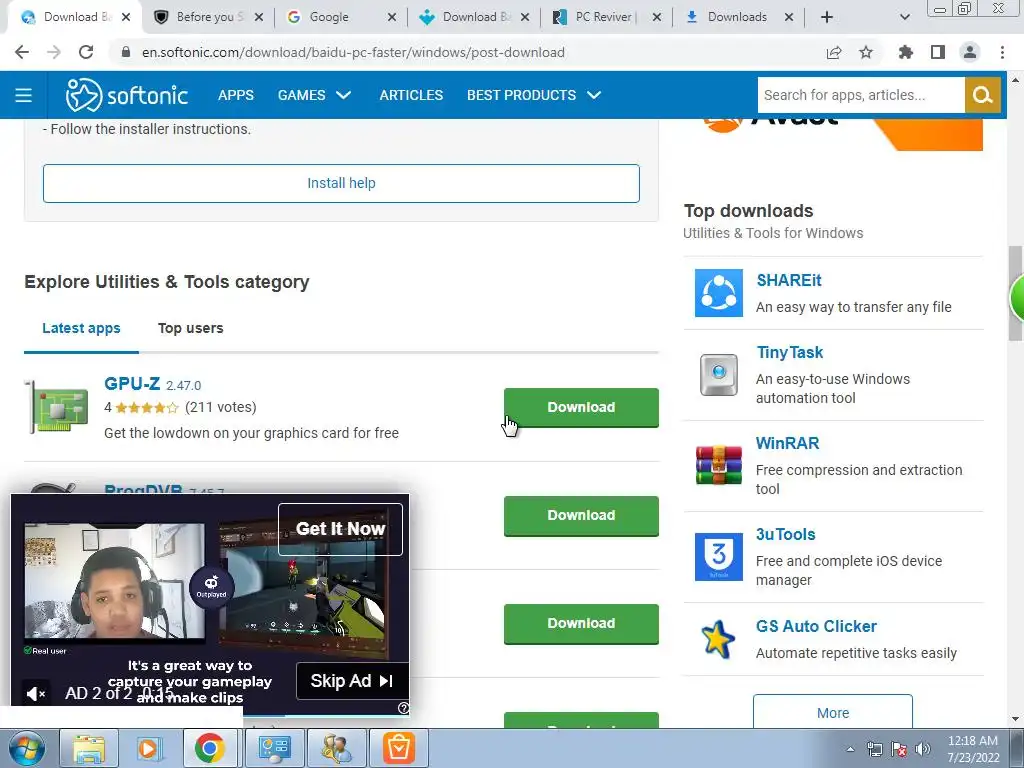Image resolution: width=1024 pixels, height=768 pixels.
Task: Open the media player taskbar icon
Action: [148, 748]
